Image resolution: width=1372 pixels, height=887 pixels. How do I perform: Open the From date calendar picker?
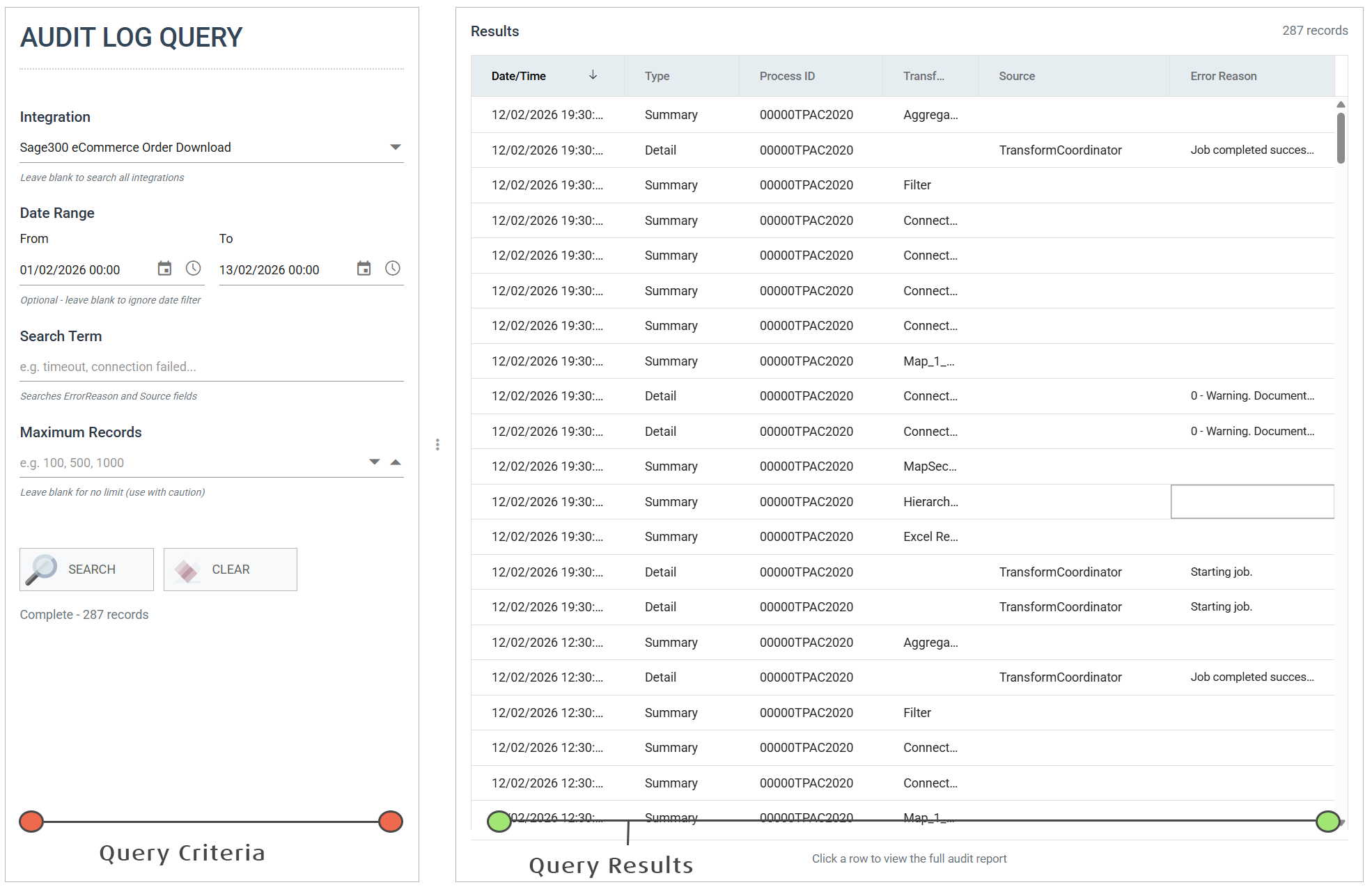point(164,269)
